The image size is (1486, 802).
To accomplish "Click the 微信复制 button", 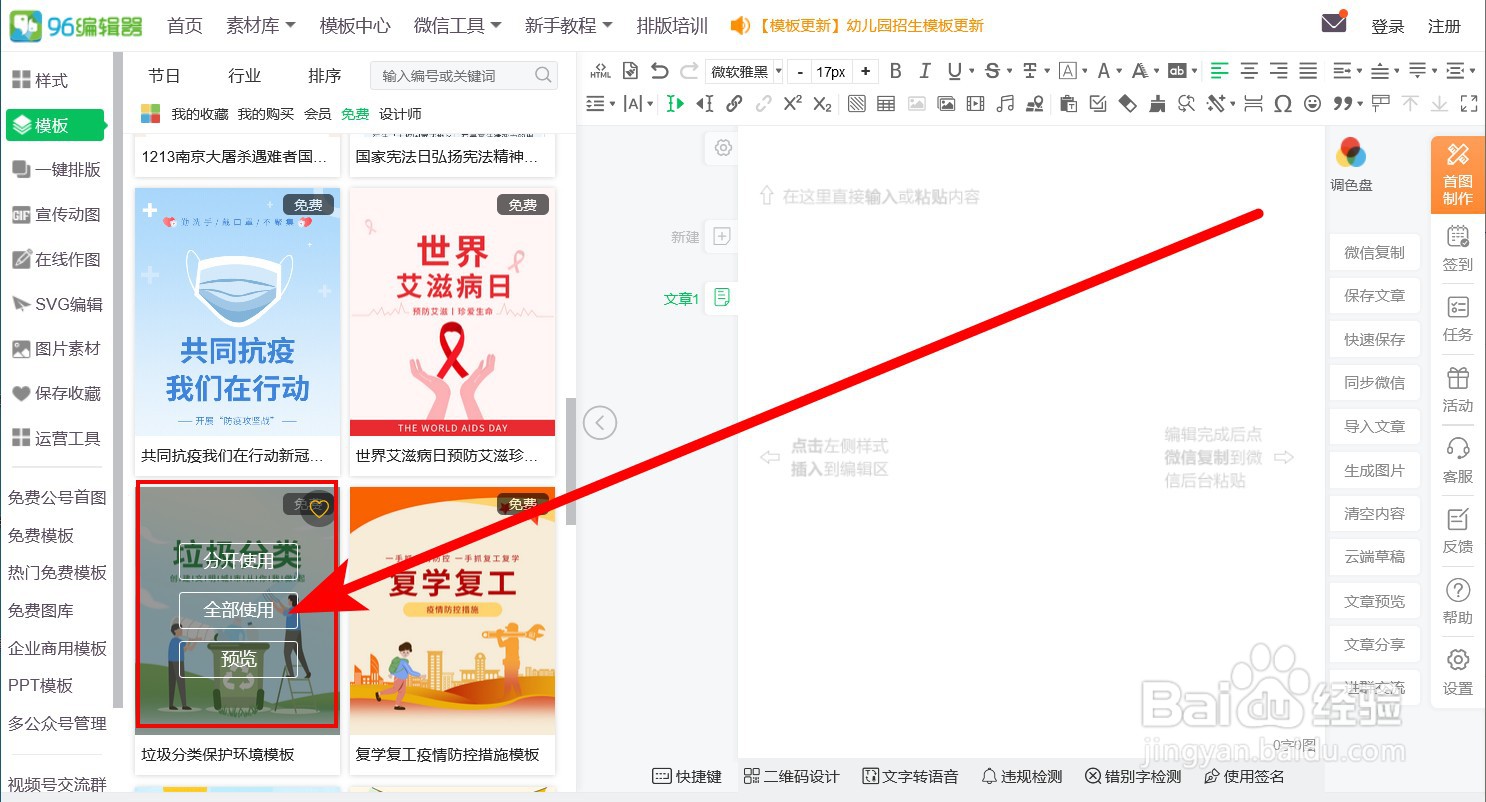I will 1374,253.
